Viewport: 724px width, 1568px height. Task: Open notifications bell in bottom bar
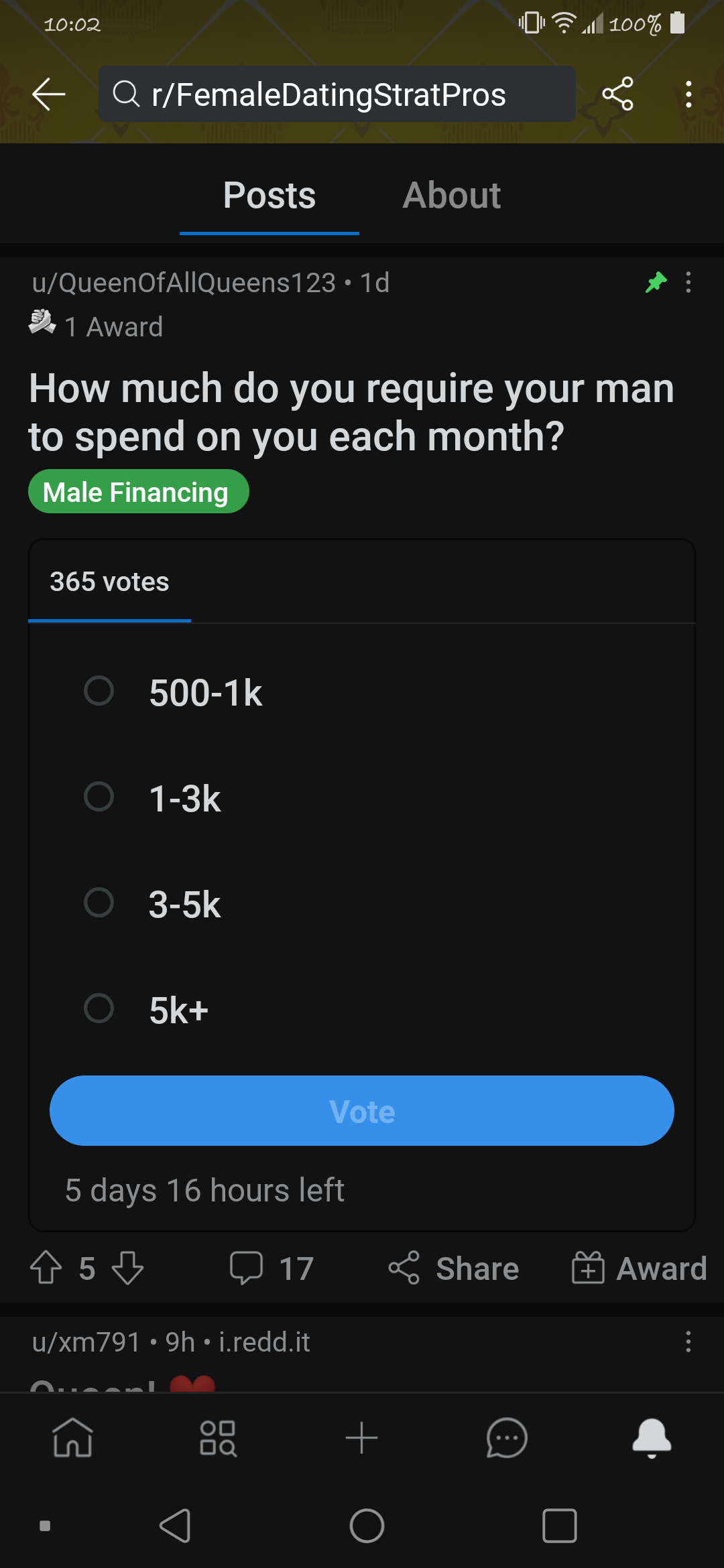(652, 1438)
